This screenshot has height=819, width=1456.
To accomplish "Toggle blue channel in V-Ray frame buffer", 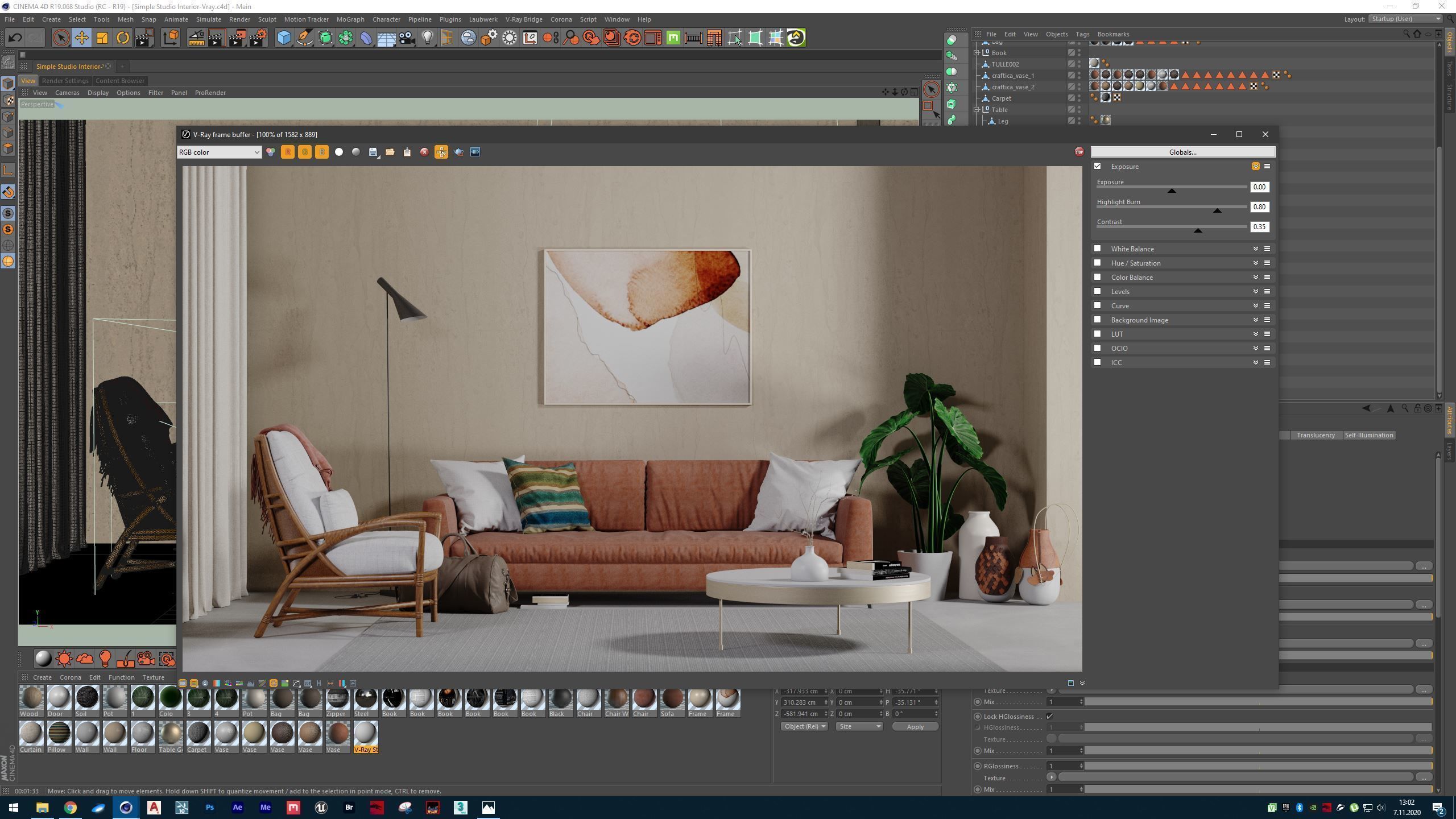I will 322,152.
